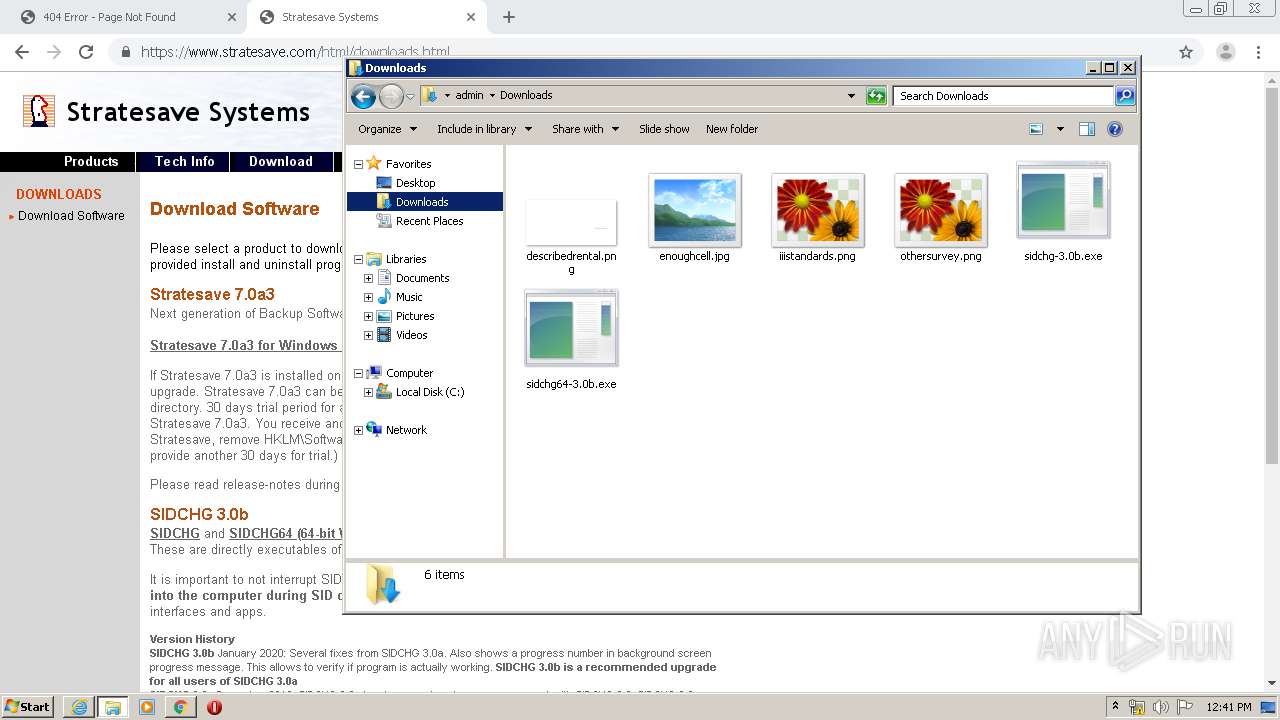Click the Stratesave Systems penguin logo
The height and width of the screenshot is (720, 1280).
coord(38,111)
